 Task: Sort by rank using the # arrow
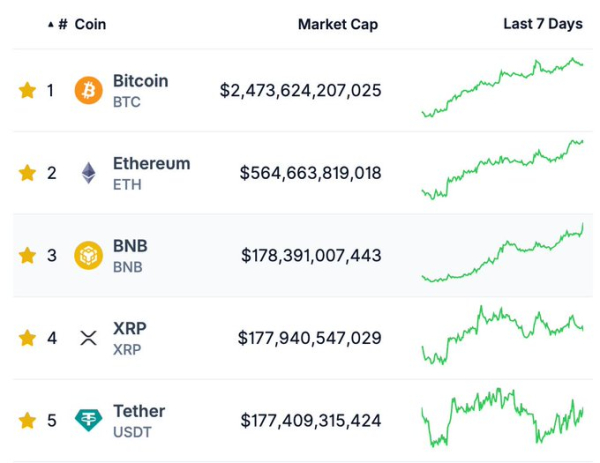(x=57, y=24)
